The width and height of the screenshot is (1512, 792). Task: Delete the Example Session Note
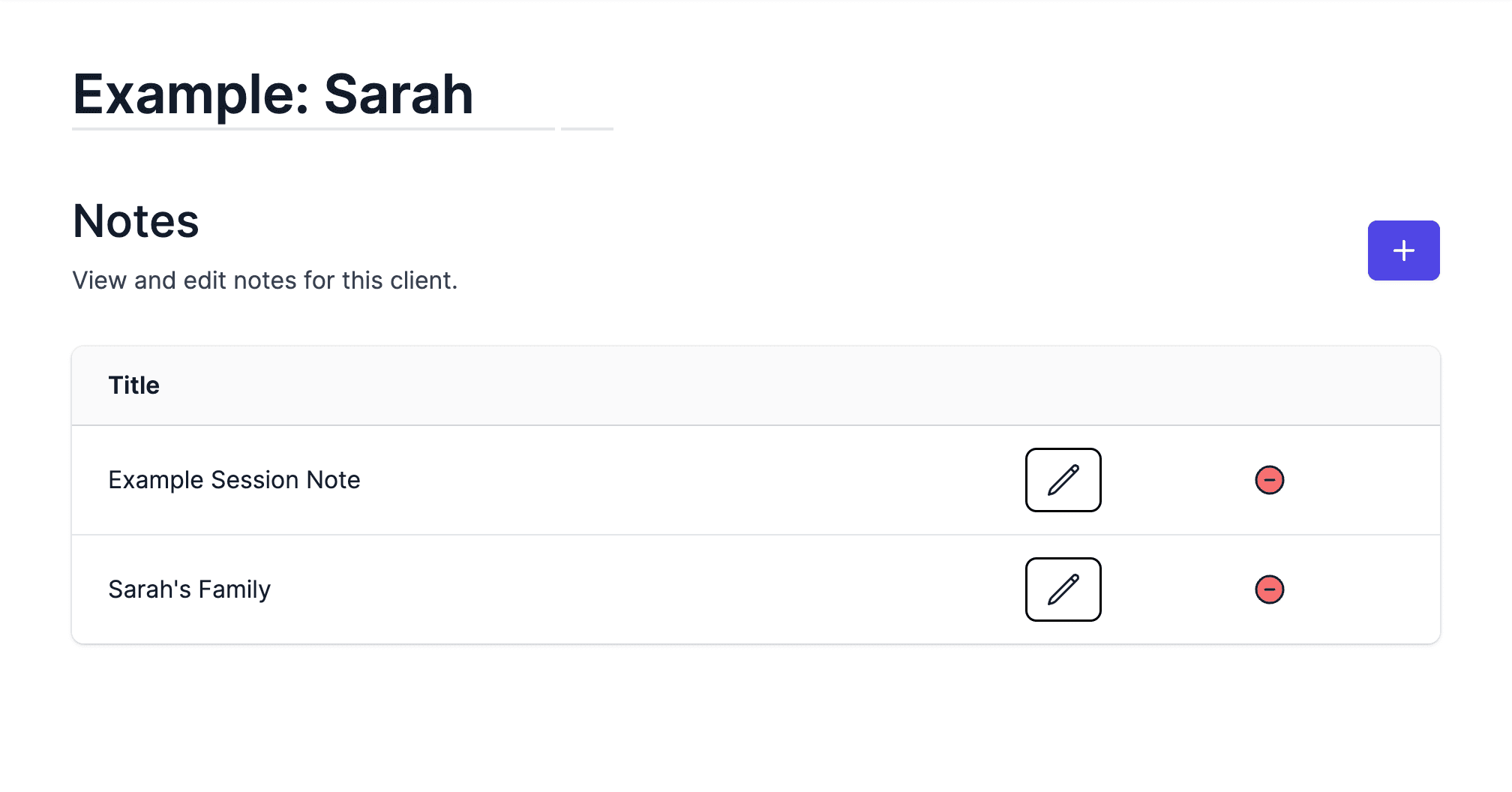pos(1269,480)
